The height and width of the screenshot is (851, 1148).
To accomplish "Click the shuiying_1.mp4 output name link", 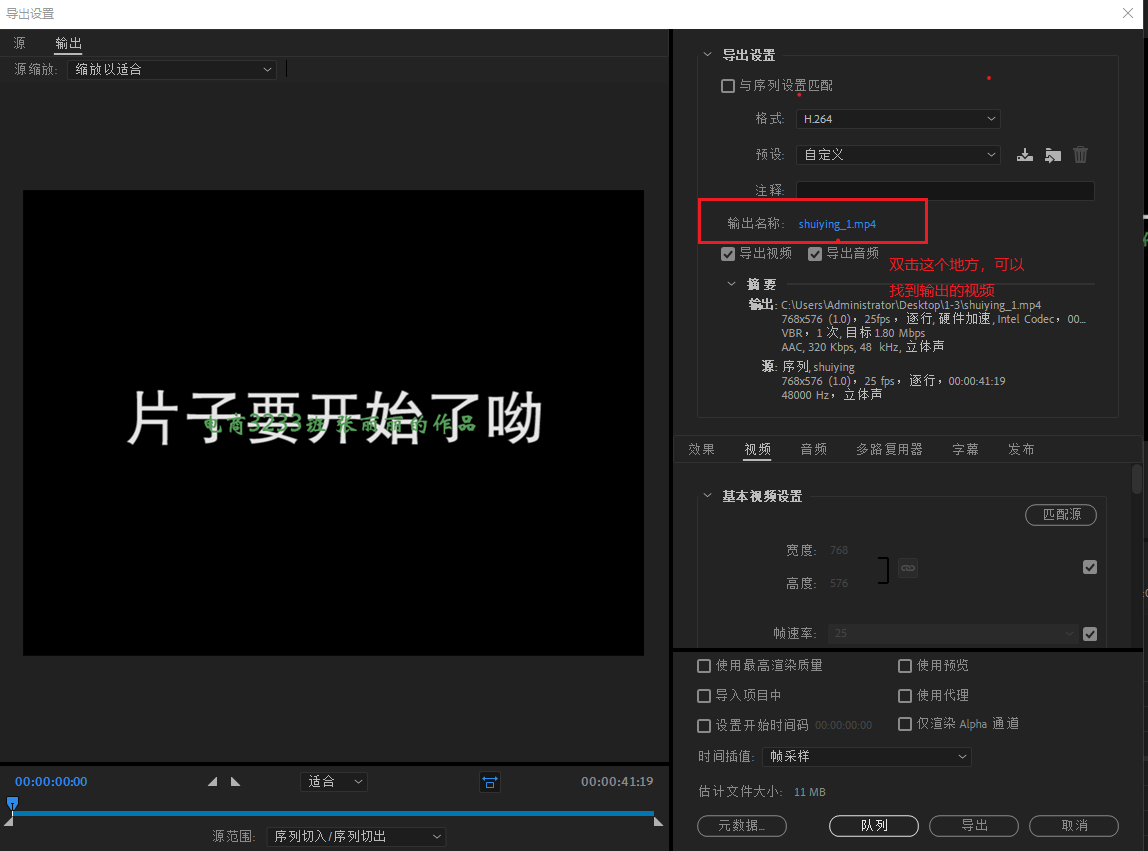I will click(x=837, y=224).
